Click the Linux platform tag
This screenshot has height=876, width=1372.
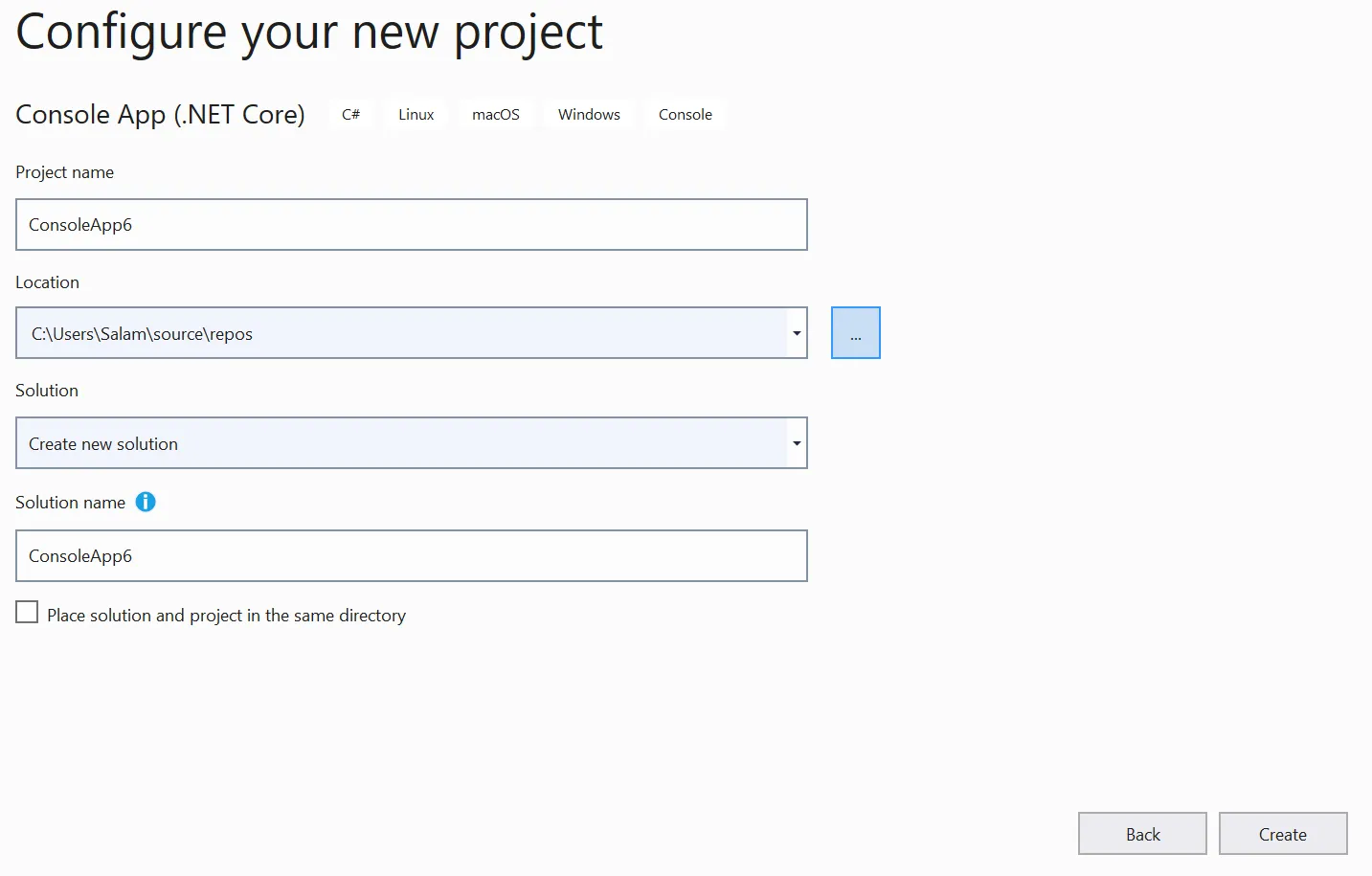pos(415,114)
